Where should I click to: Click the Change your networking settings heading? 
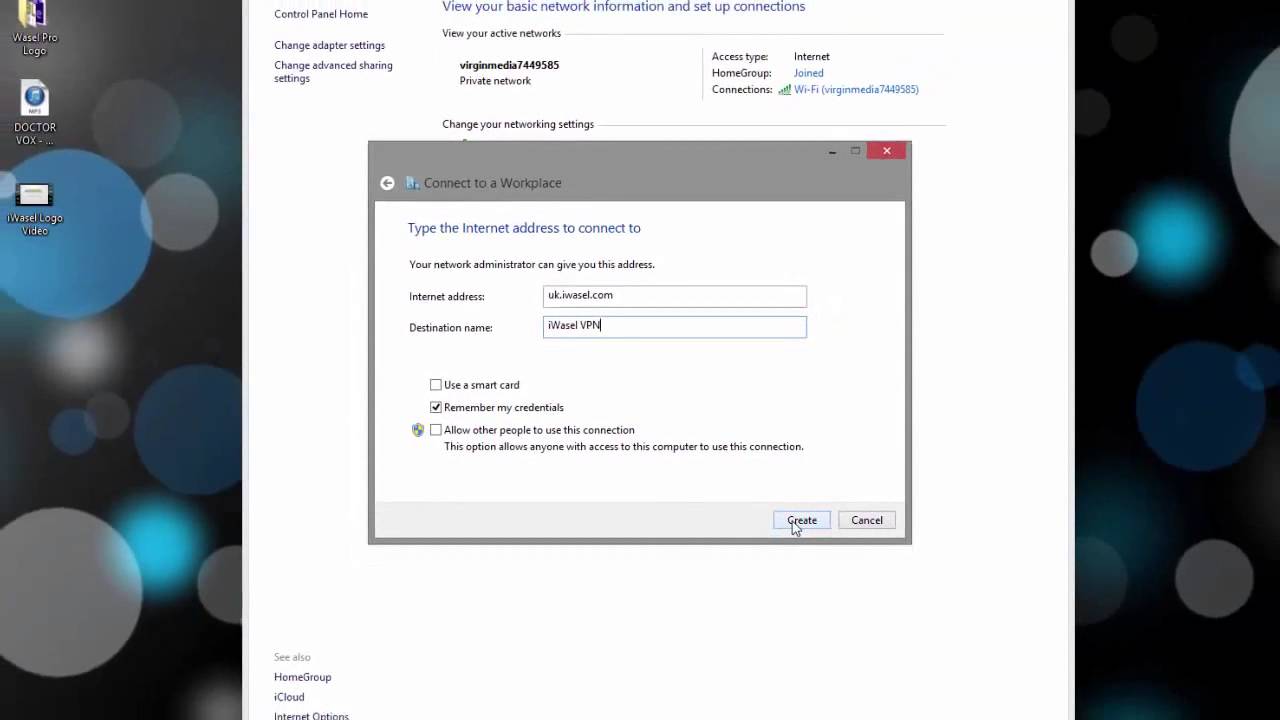[x=518, y=124]
